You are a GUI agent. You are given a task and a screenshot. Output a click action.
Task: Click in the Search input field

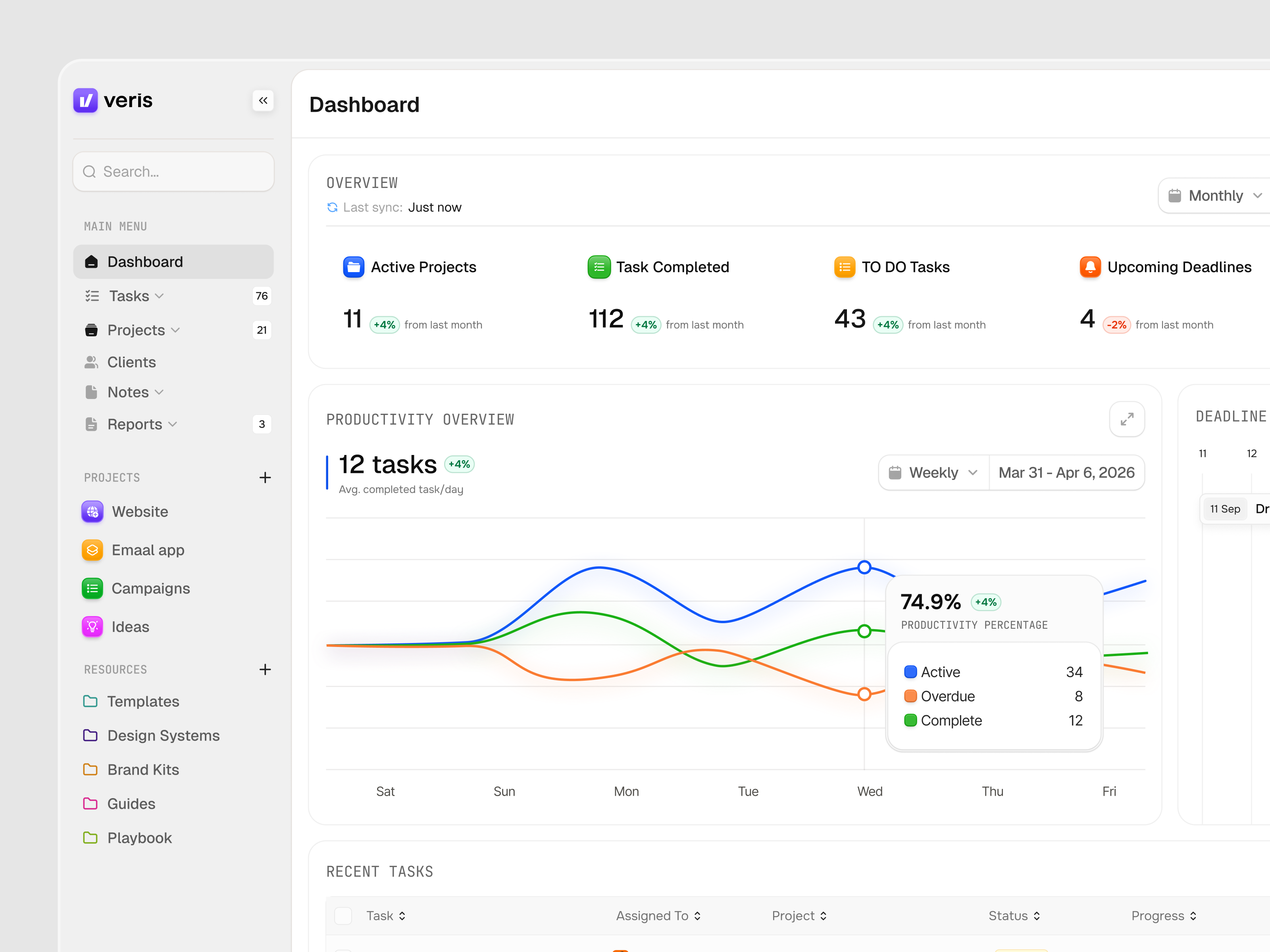pos(173,172)
